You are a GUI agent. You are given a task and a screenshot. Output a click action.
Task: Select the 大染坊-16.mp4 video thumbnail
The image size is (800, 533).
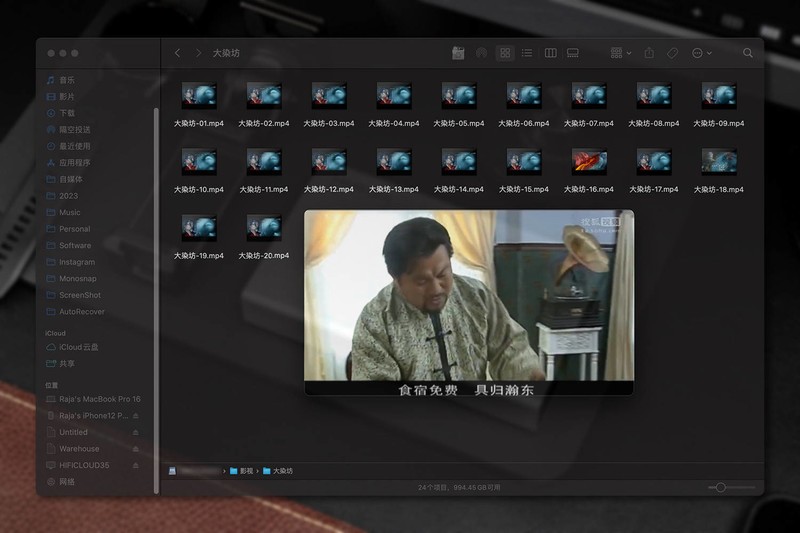click(x=589, y=161)
